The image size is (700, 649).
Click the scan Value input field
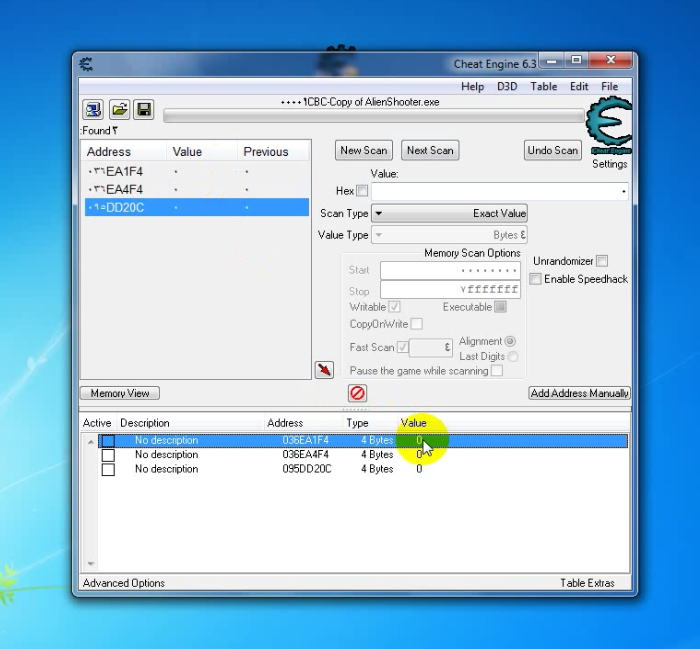pyautogui.click(x=500, y=191)
